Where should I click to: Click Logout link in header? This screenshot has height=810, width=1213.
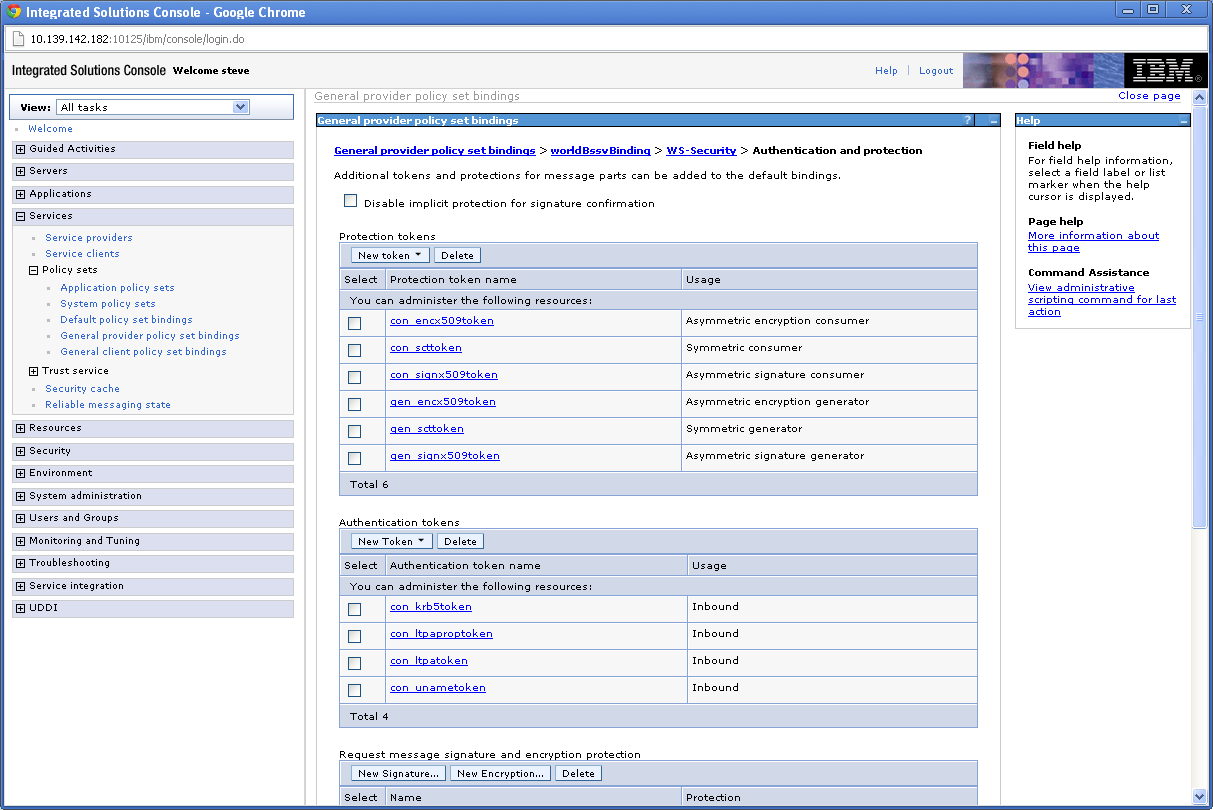pos(936,71)
